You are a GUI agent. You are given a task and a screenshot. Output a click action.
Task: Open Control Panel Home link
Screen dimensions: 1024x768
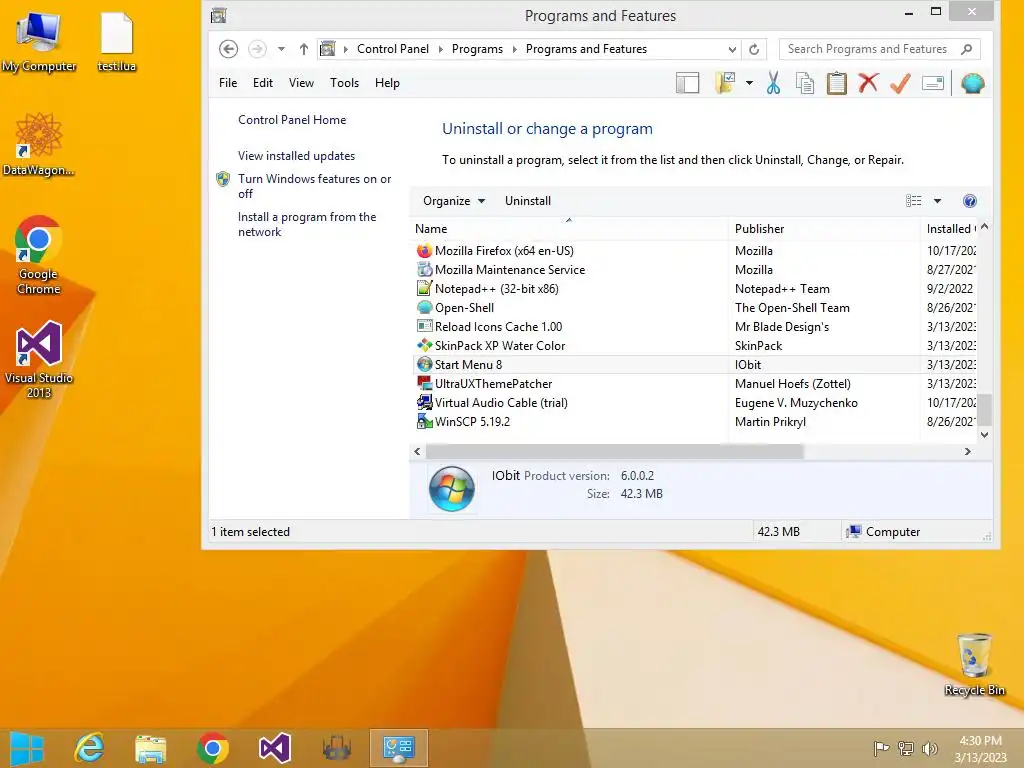point(292,120)
